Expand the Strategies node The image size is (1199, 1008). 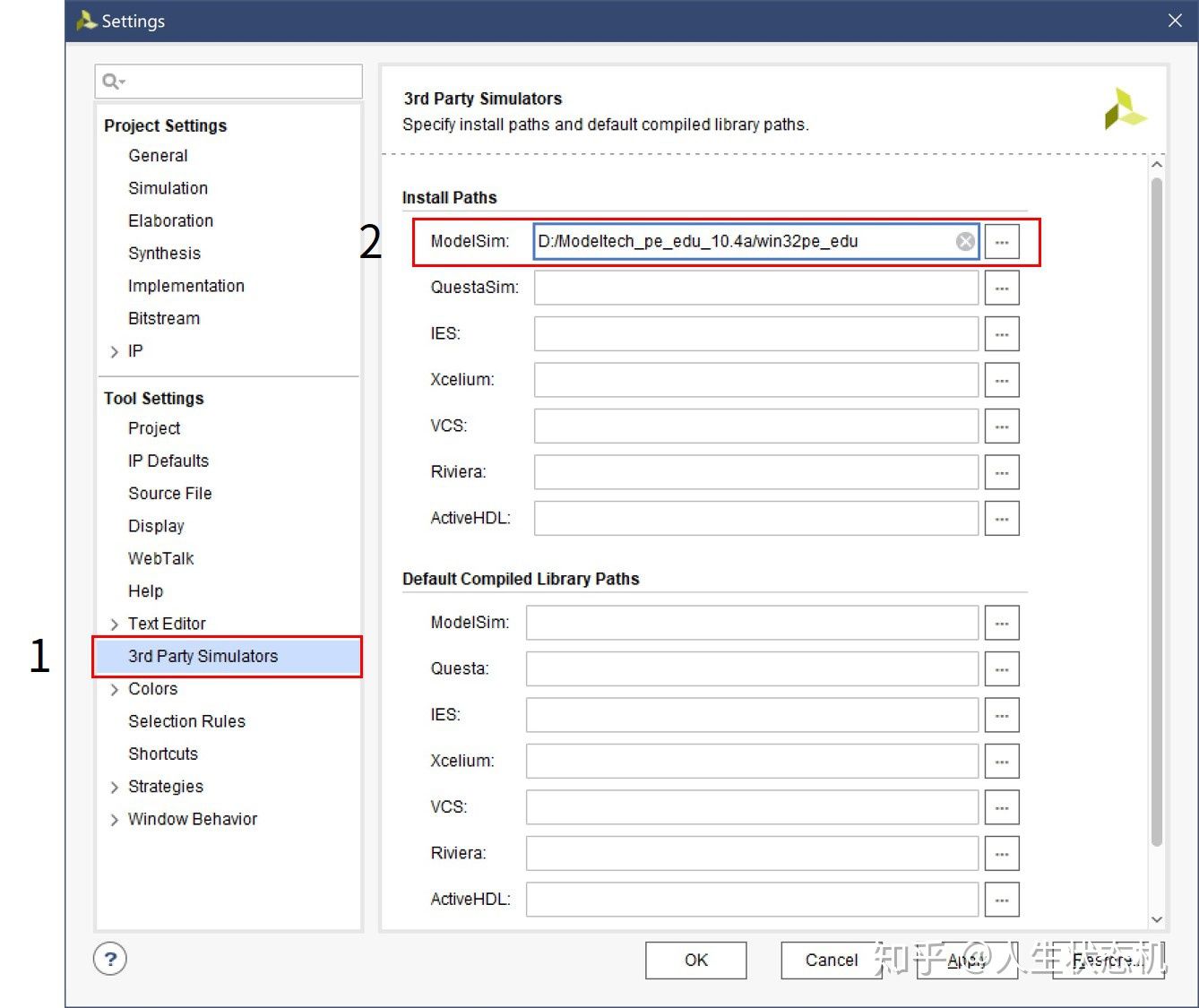(114, 788)
